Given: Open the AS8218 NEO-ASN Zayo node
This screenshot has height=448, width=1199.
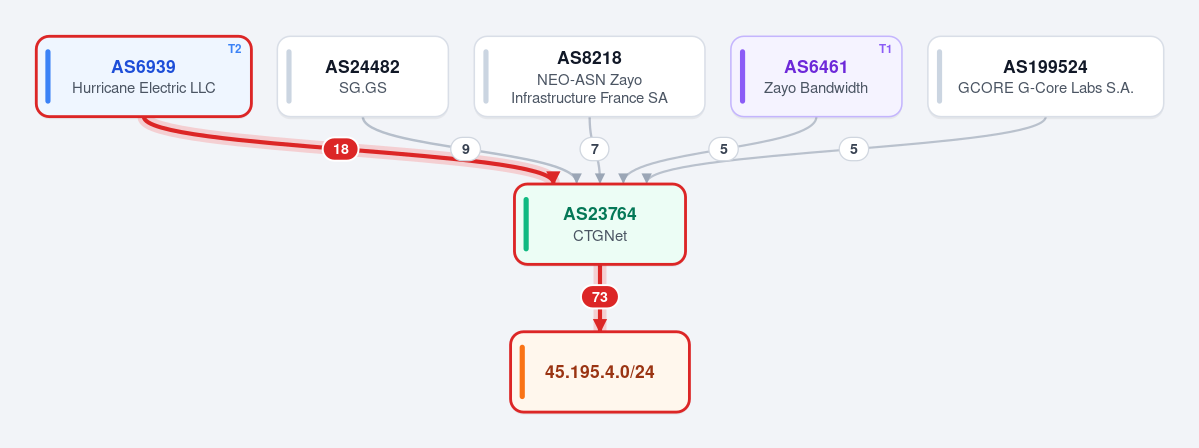Looking at the screenshot, I should [590, 76].
